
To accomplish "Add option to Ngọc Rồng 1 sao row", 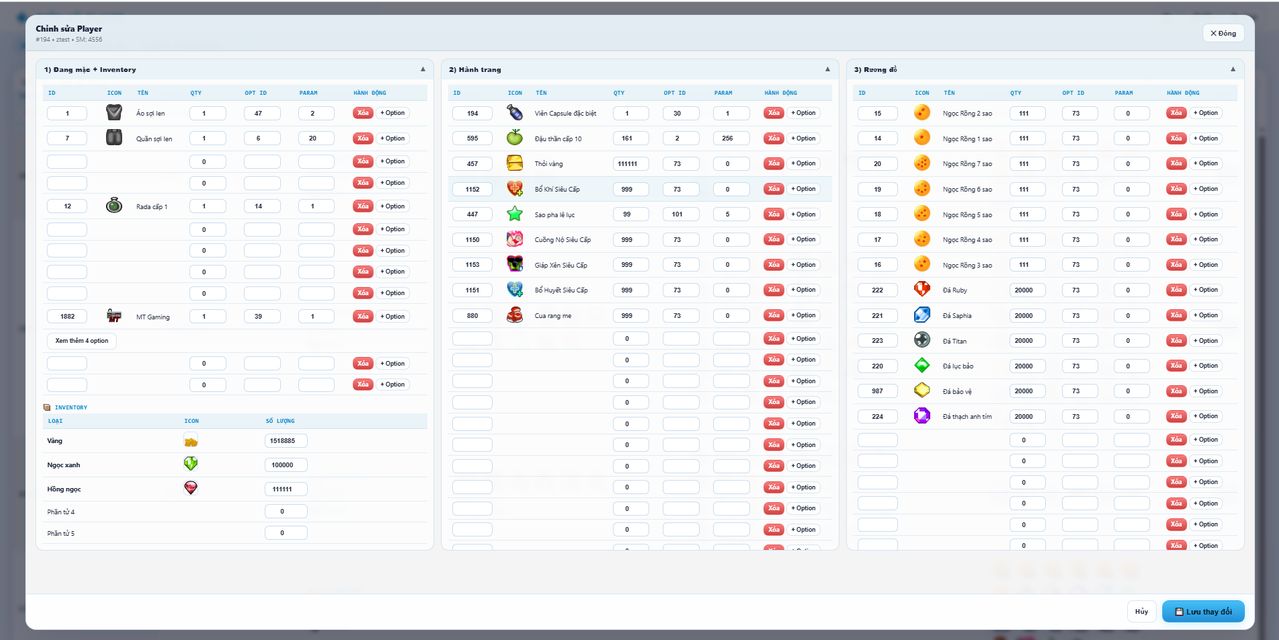I will click(x=1206, y=138).
